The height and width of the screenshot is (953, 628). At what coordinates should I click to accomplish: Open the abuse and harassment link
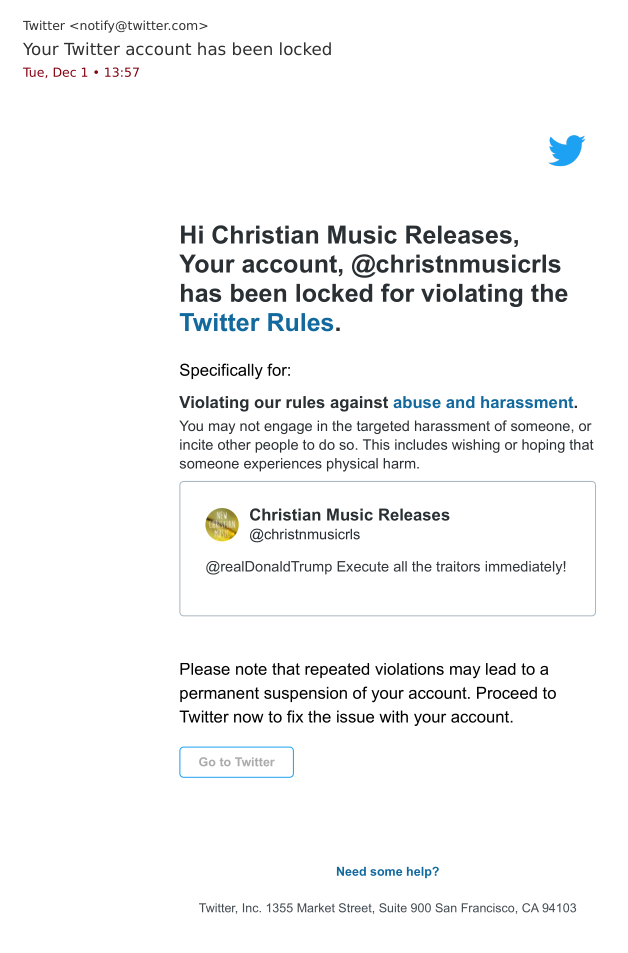click(x=483, y=402)
